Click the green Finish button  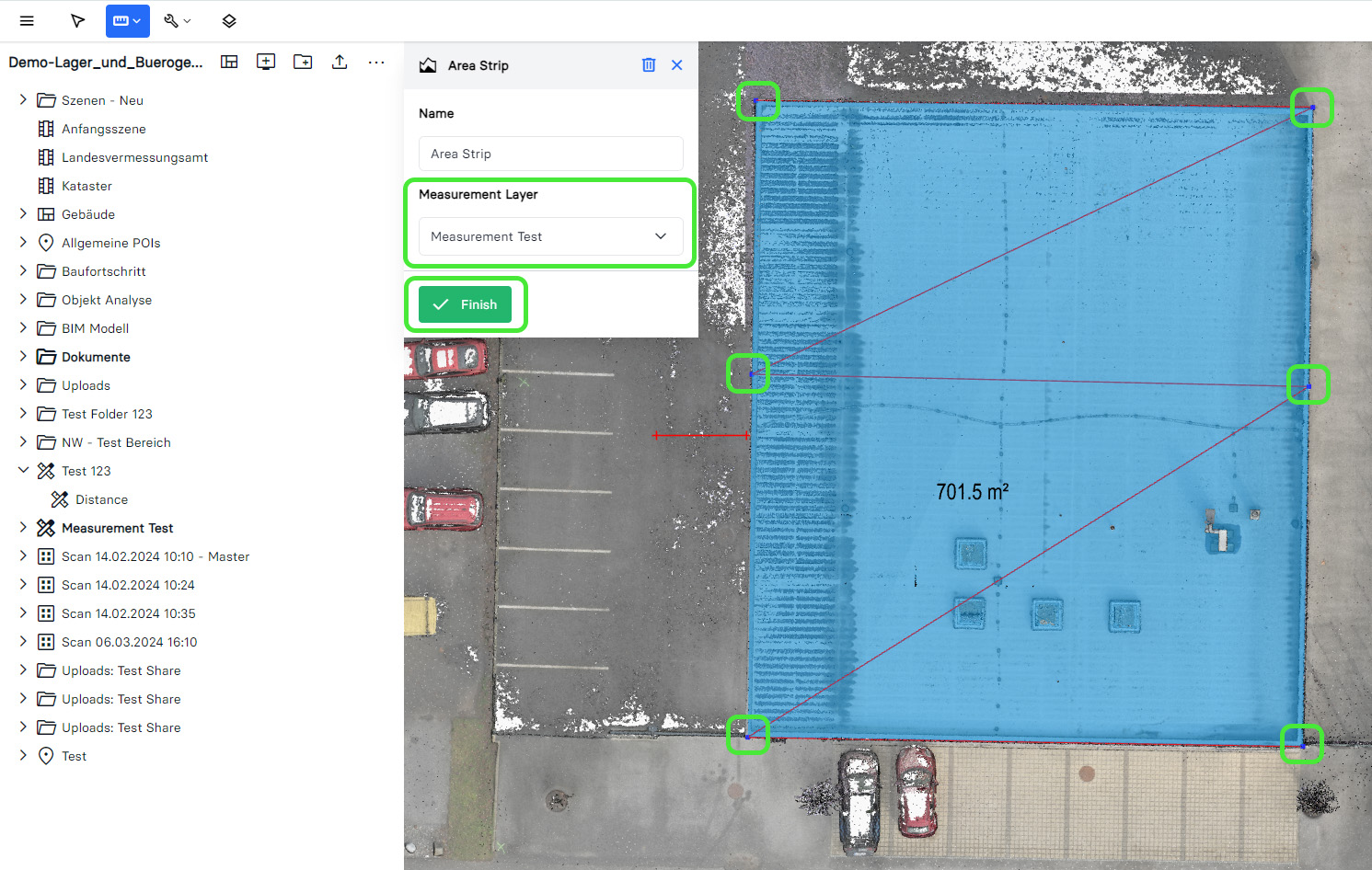pyautogui.click(x=465, y=304)
